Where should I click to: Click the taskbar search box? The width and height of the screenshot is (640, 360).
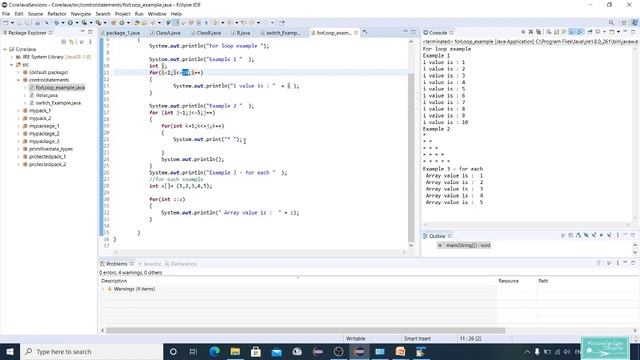pos(91,351)
